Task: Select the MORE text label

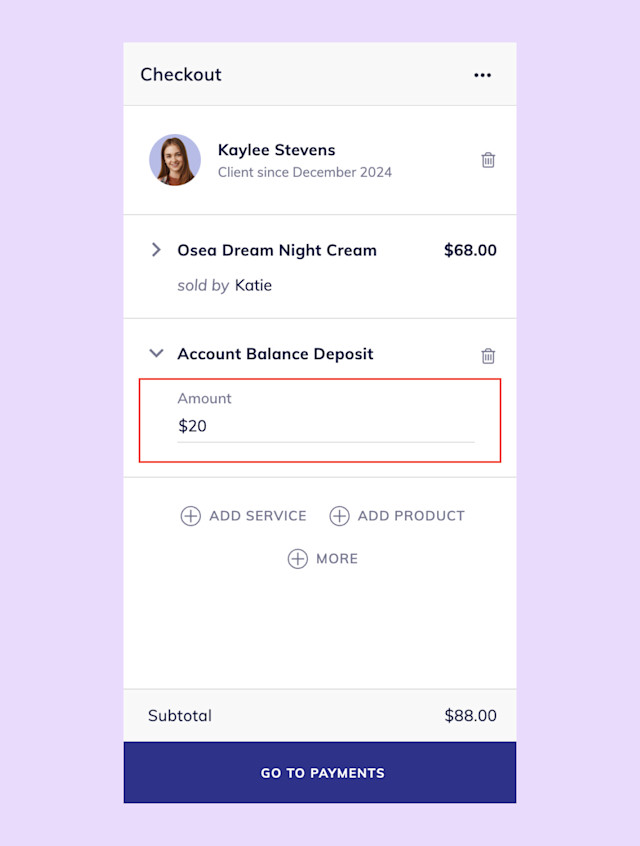Action: 337,559
